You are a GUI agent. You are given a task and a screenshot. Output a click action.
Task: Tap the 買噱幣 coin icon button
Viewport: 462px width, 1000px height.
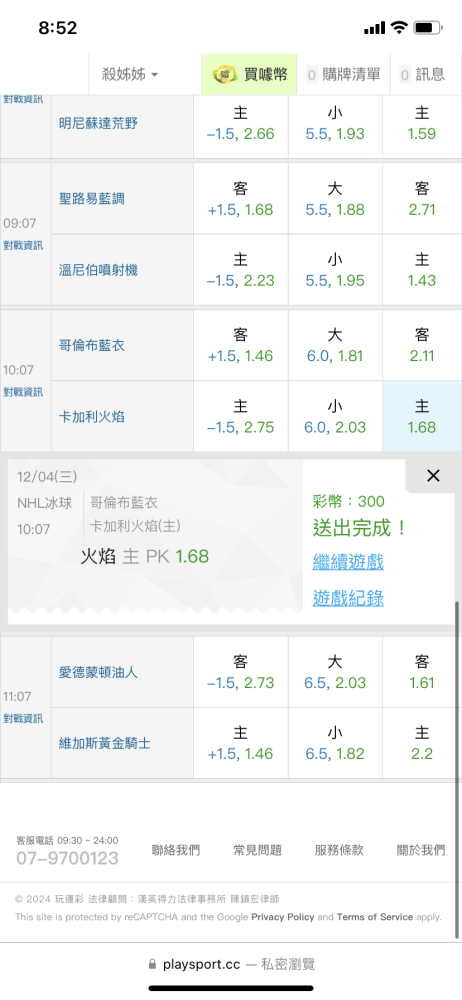click(x=250, y=75)
